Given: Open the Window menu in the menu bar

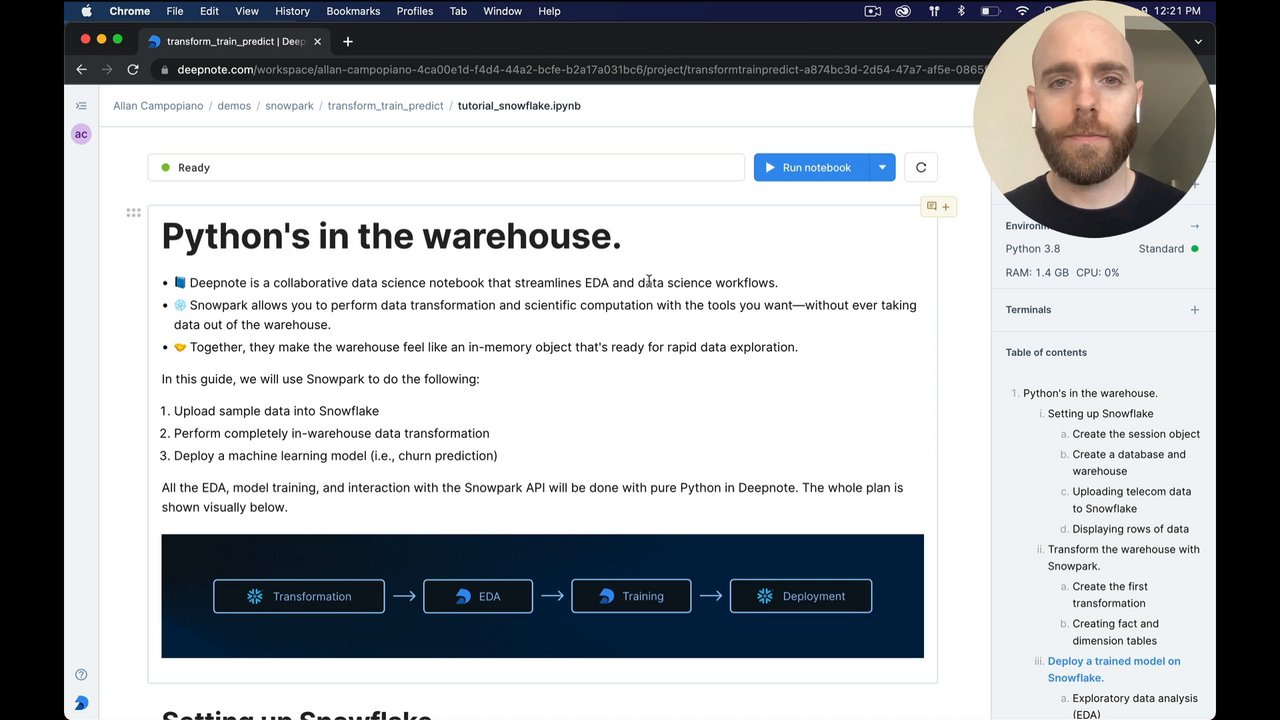Looking at the screenshot, I should click(502, 11).
